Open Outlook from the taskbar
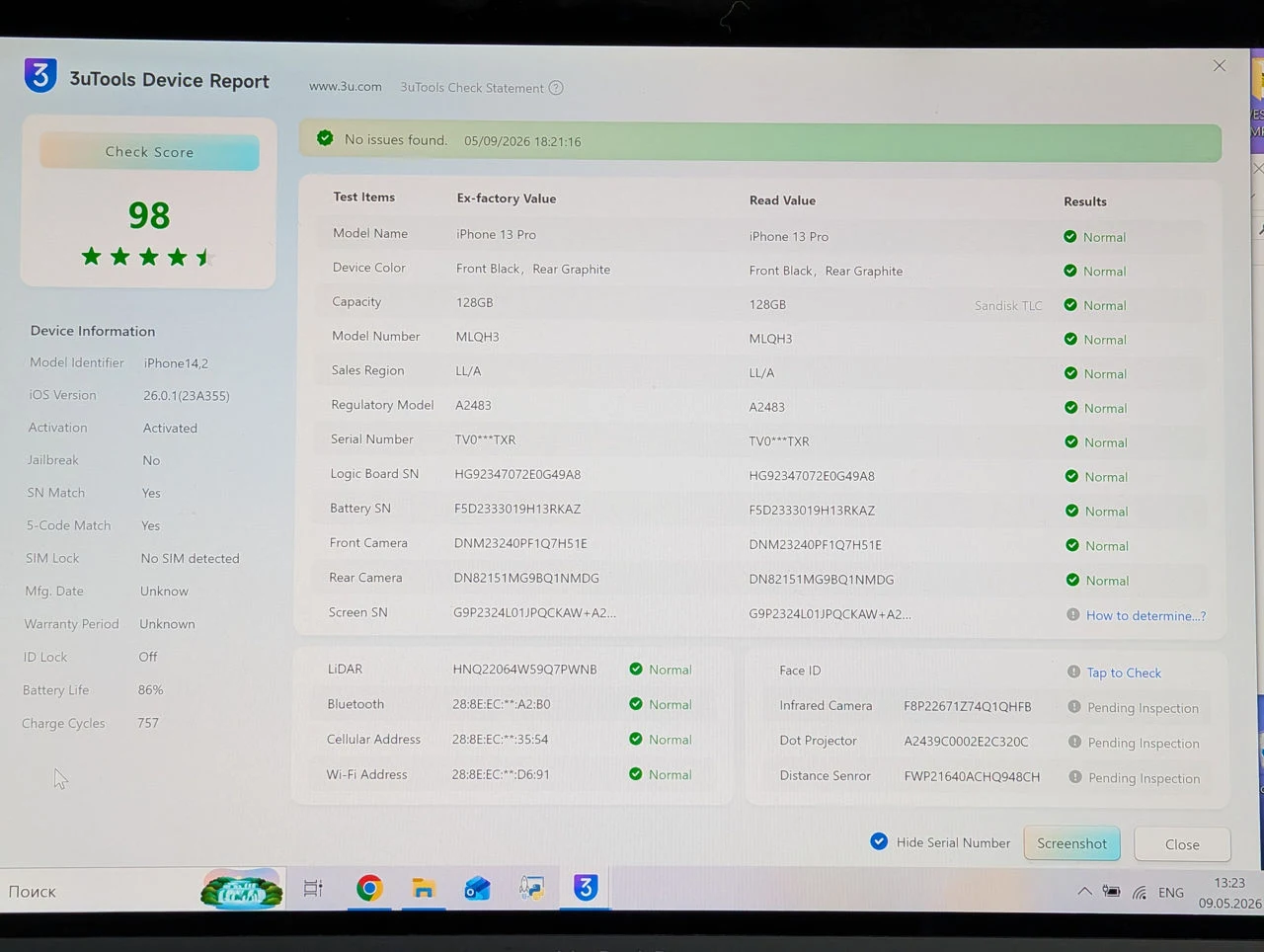Viewport: 1264px width, 952px height. click(x=477, y=890)
